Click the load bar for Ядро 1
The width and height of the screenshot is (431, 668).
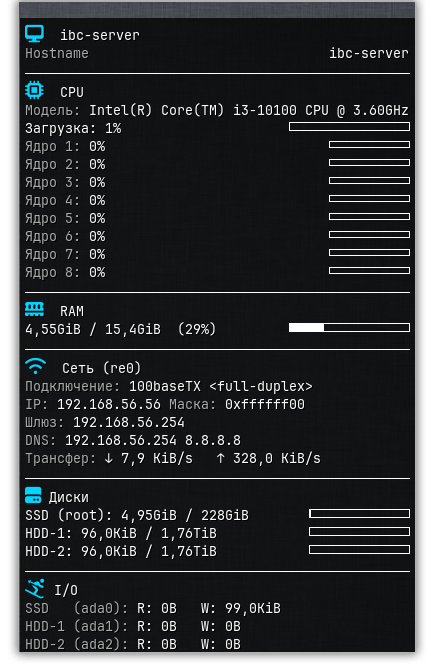tap(369, 145)
